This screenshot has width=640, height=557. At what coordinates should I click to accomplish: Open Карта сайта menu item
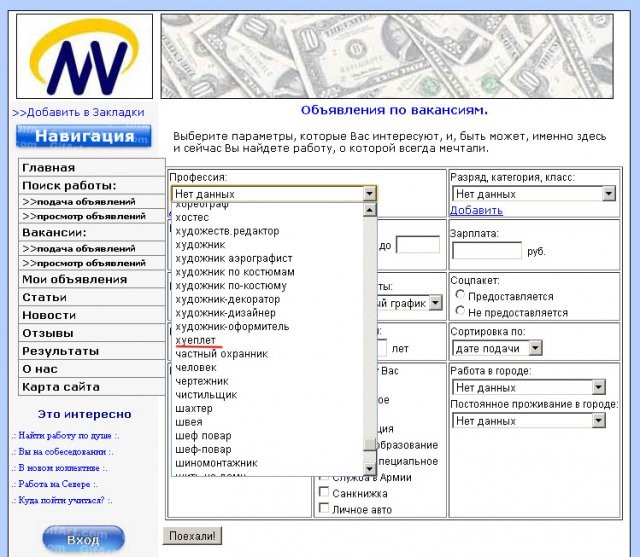92,387
